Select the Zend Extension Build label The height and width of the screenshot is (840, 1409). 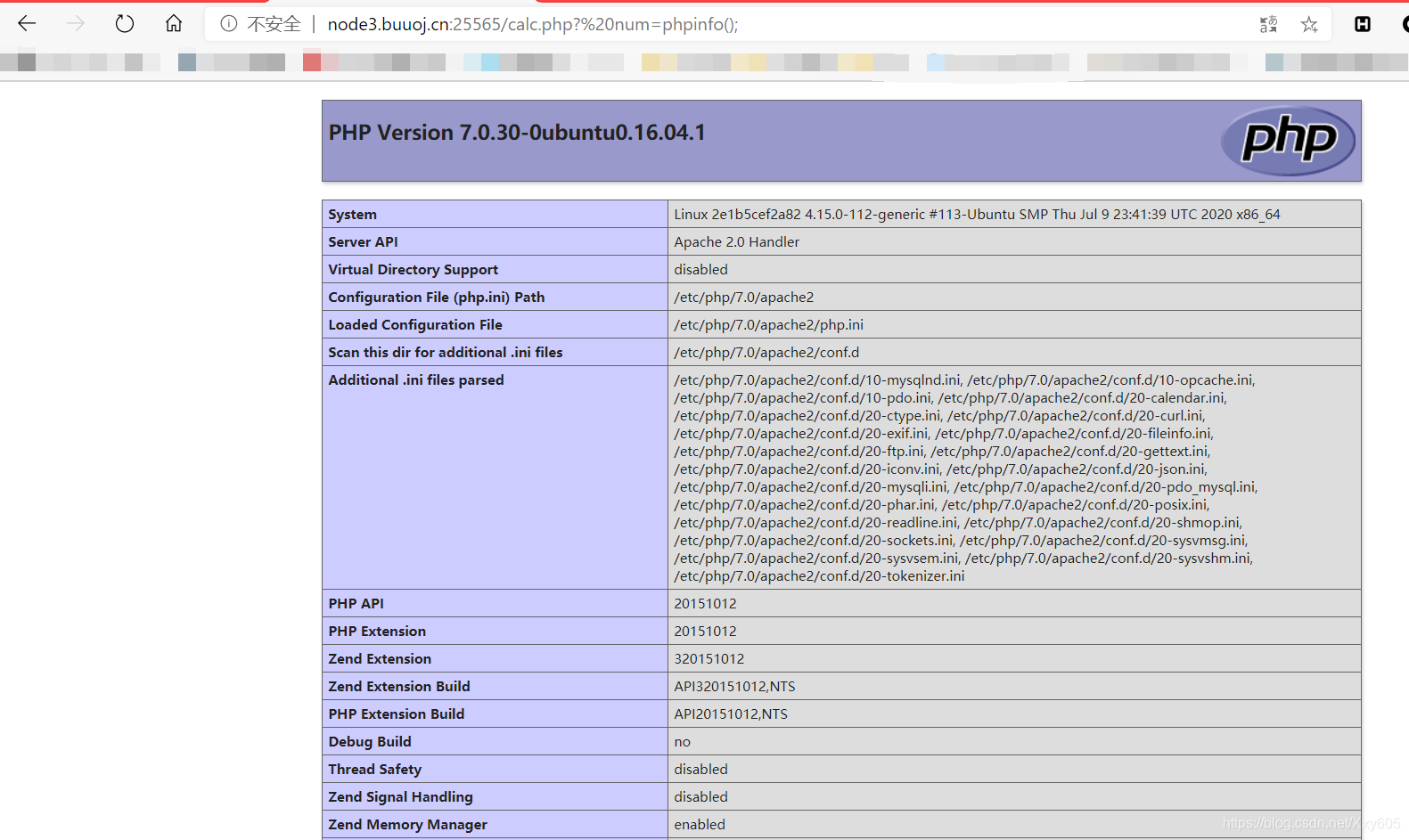click(398, 687)
